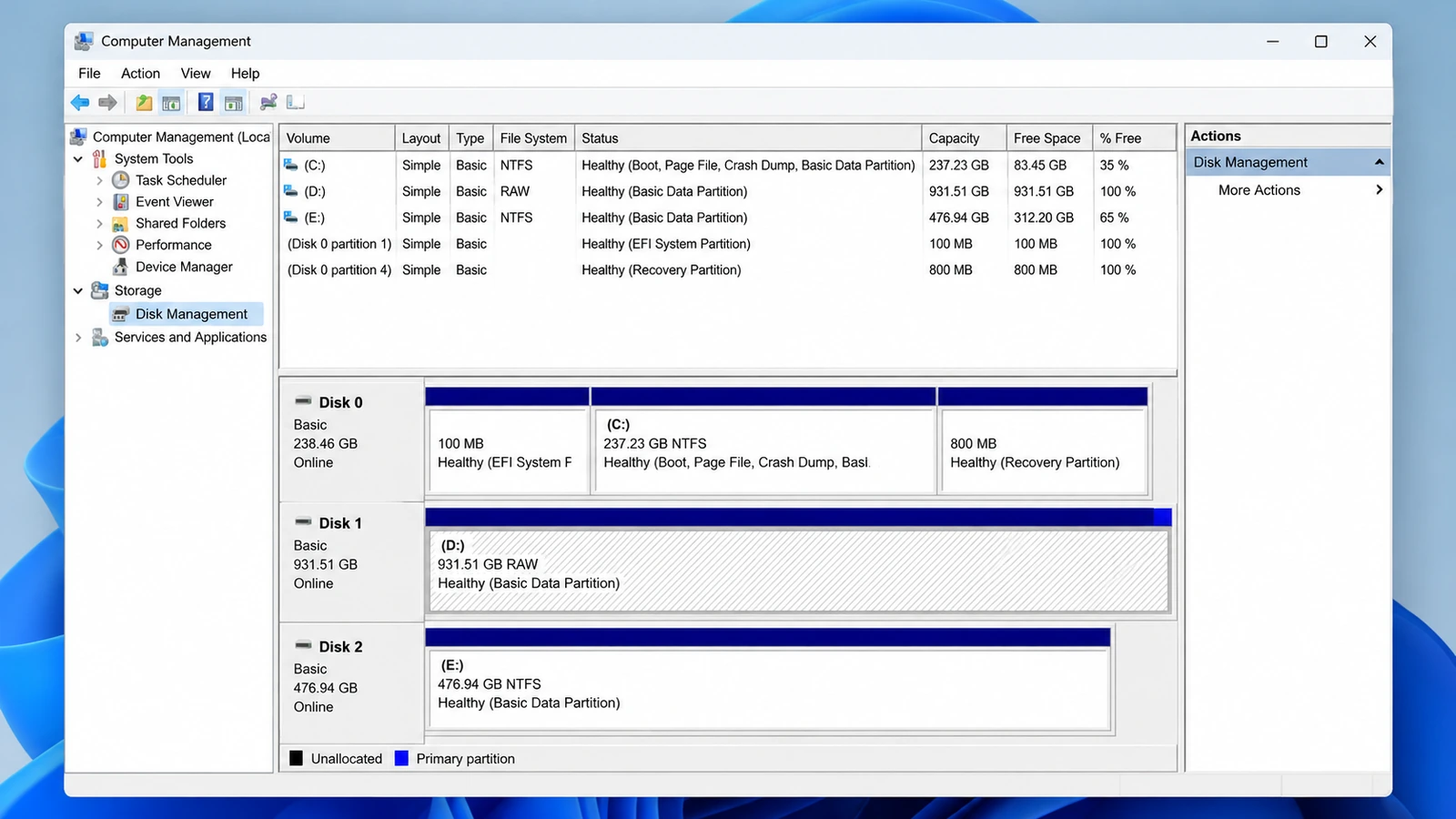This screenshot has width=1456, height=819.
Task: Expand the Event Viewer node
Action: (99, 202)
